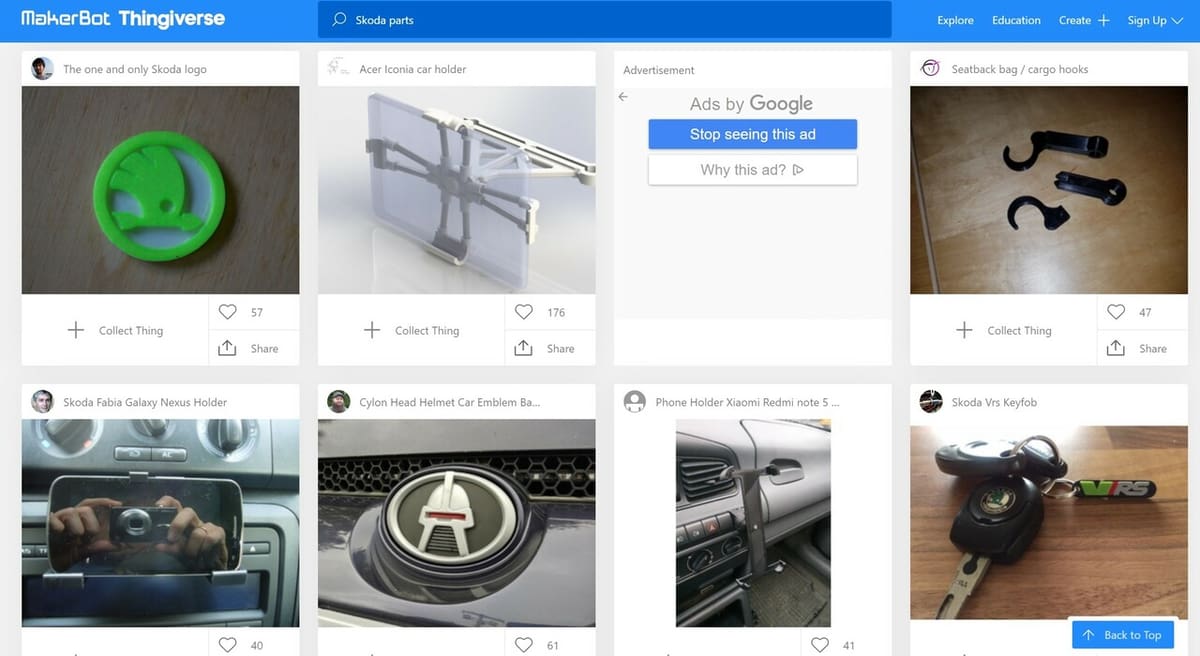Image resolution: width=1200 pixels, height=656 pixels.
Task: Collect the Acer Iconia car holder
Action: pyautogui.click(x=411, y=330)
